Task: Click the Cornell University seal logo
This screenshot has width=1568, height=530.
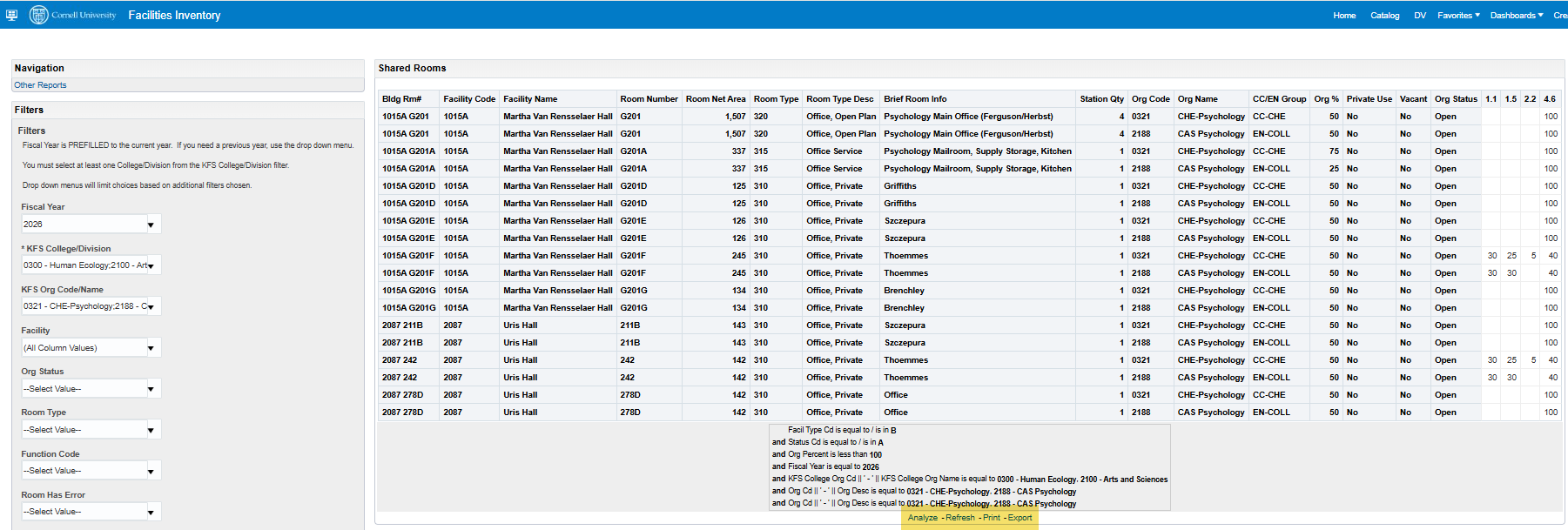Action: (39, 15)
